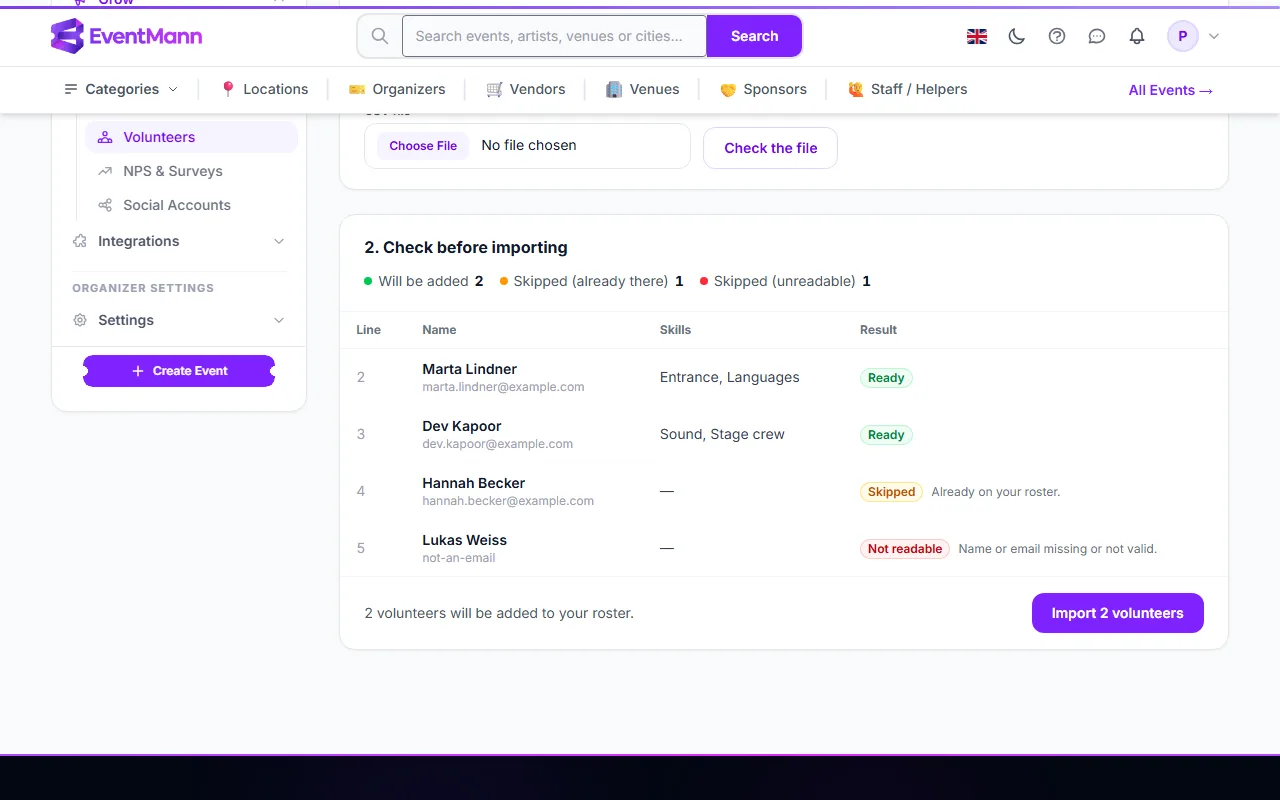Go to Locations in the nav bar
The image size is (1280, 800).
pos(264,89)
